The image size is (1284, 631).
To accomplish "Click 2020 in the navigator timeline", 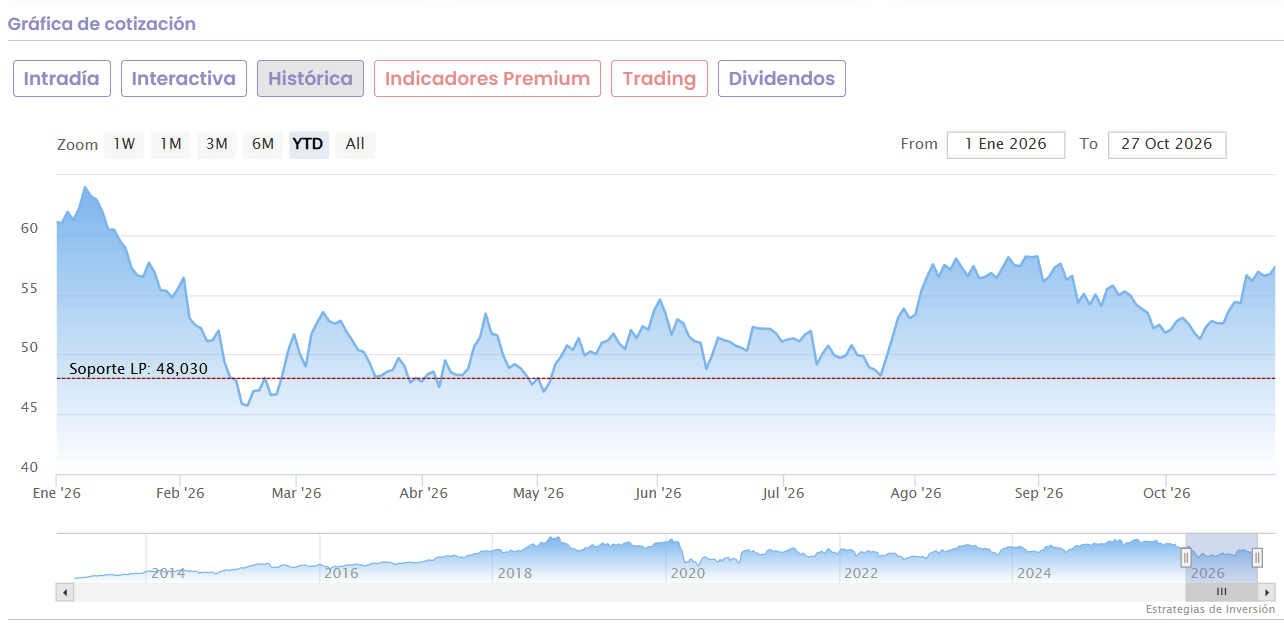I will pos(687,573).
